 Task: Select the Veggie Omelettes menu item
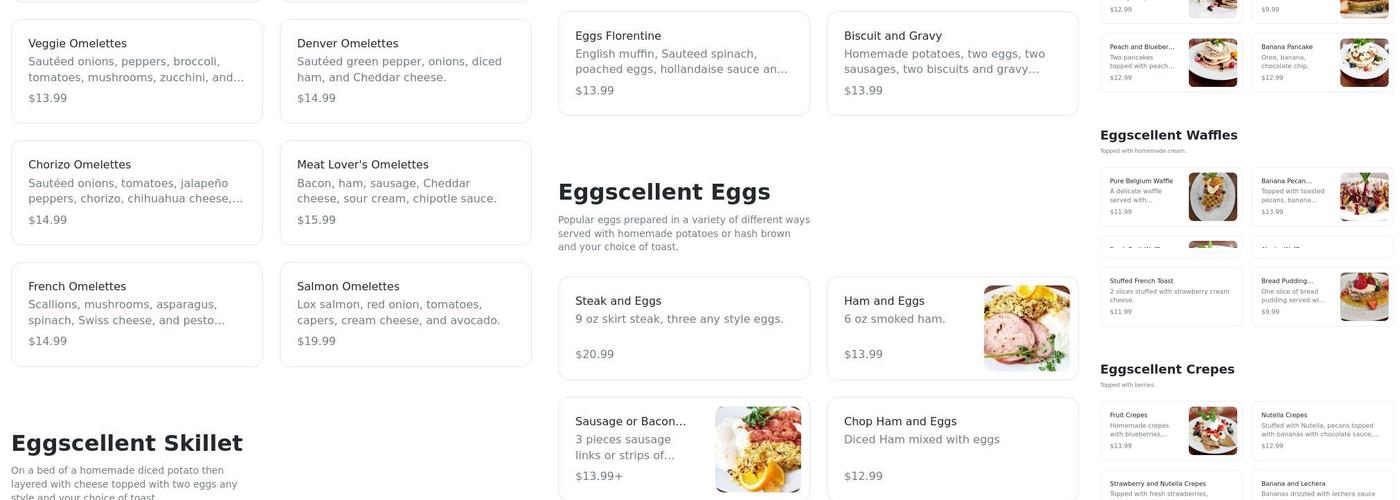point(137,71)
